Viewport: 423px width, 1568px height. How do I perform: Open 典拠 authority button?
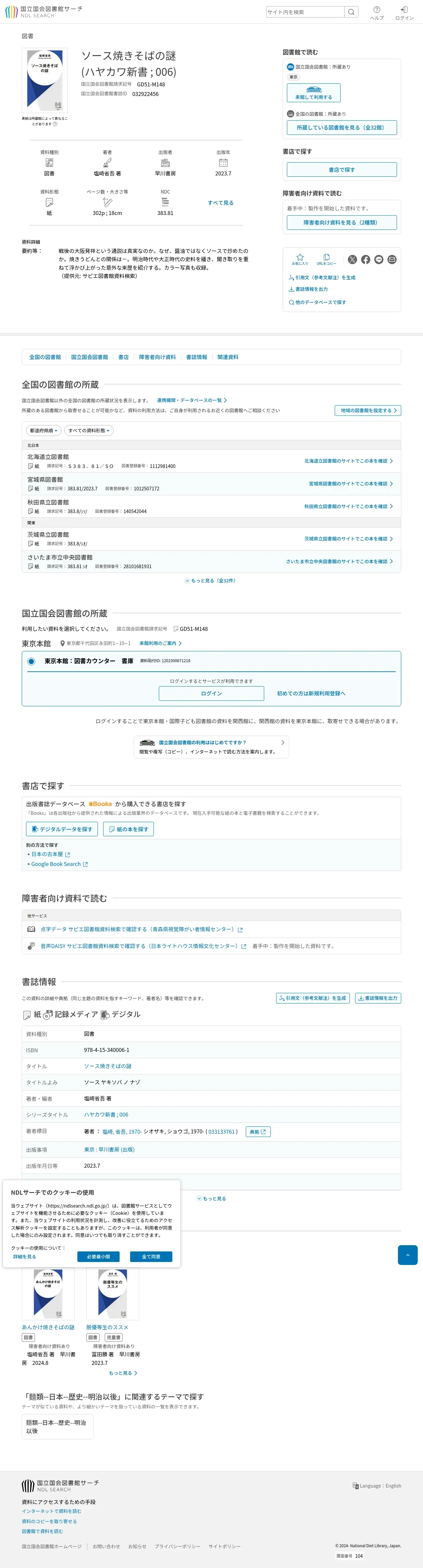[x=258, y=1132]
